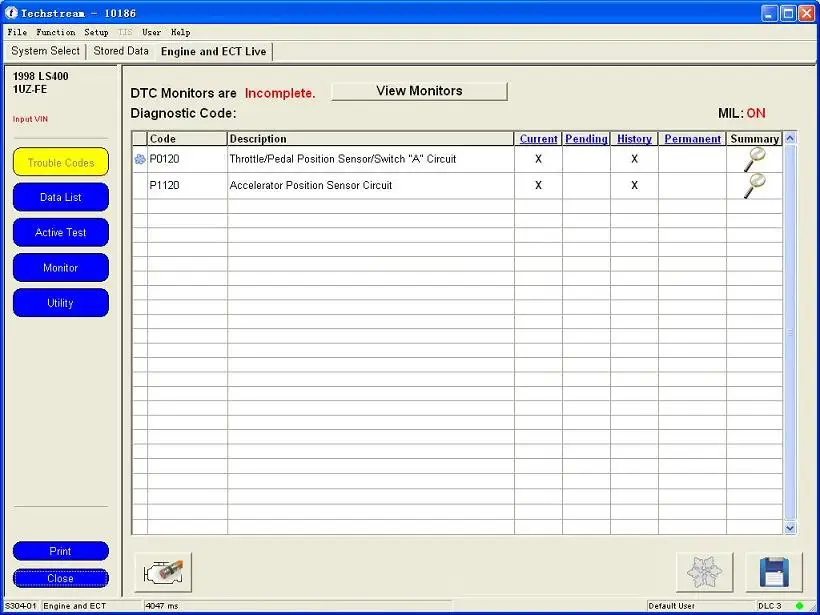
Task: Minimize the Techstream window
Action: [x=769, y=13]
